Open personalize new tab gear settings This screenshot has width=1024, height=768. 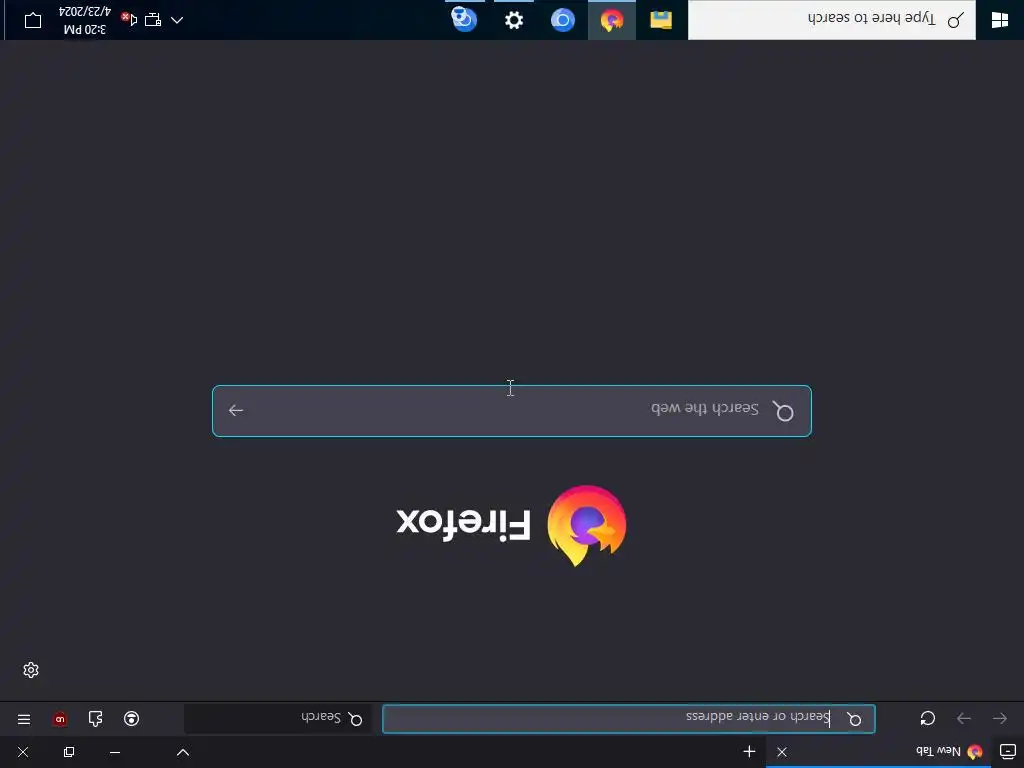point(31,670)
